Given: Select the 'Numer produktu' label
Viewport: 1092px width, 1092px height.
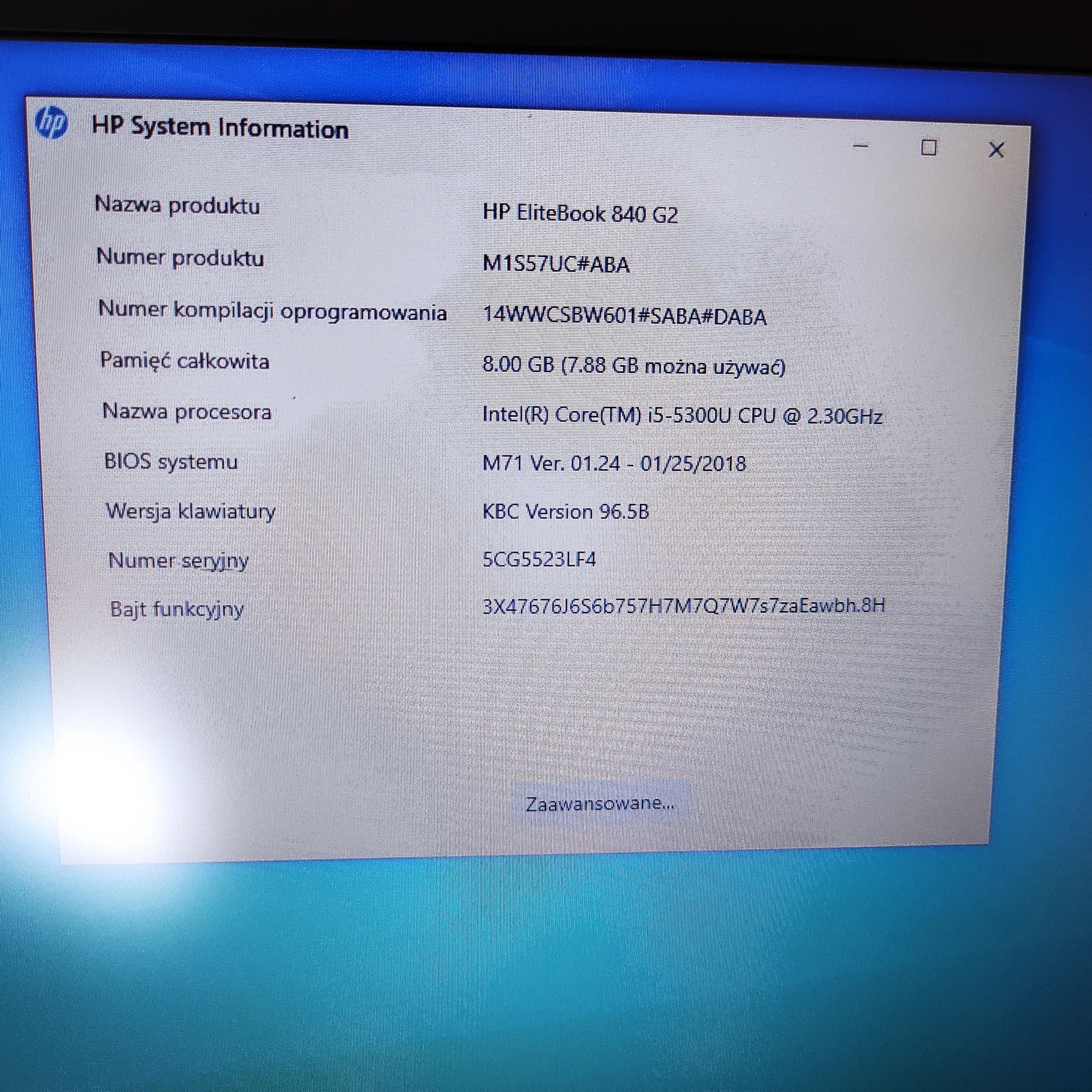Looking at the screenshot, I should coord(180,257).
